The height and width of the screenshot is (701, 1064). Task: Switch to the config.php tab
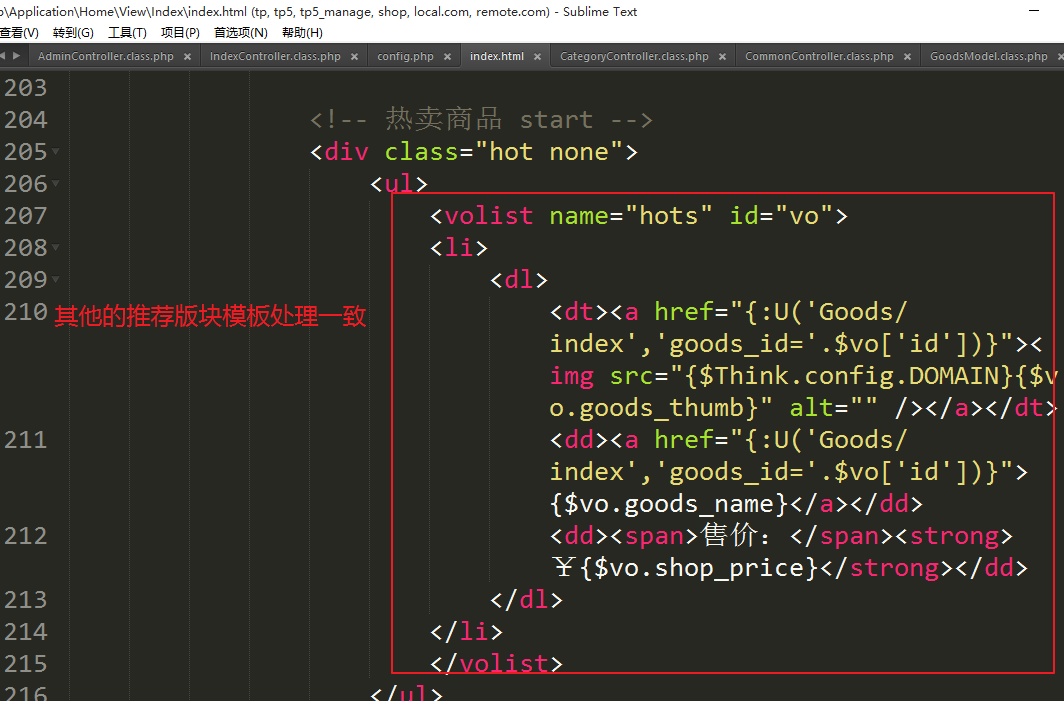(x=405, y=57)
